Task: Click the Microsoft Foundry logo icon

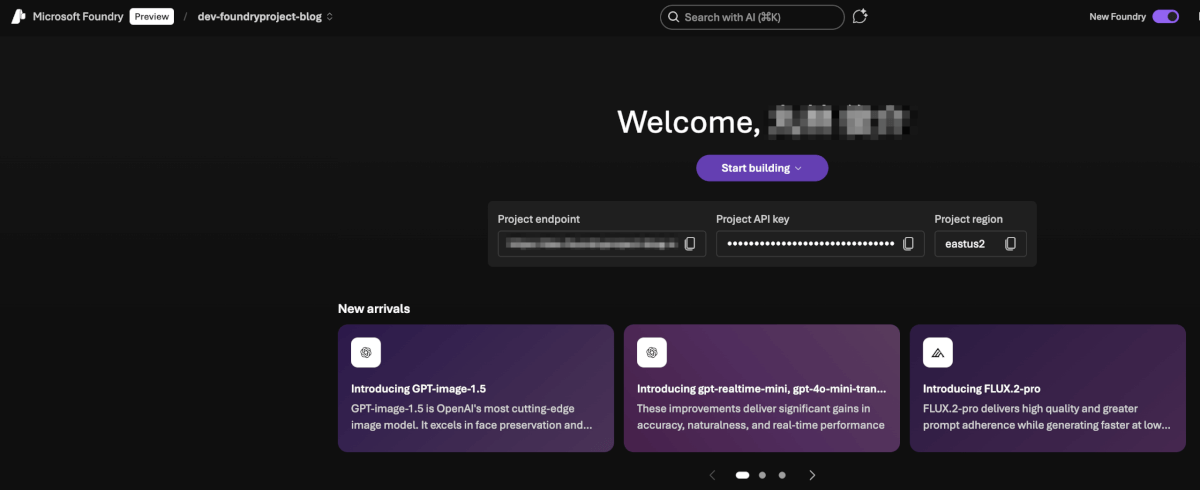Action: click(18, 17)
